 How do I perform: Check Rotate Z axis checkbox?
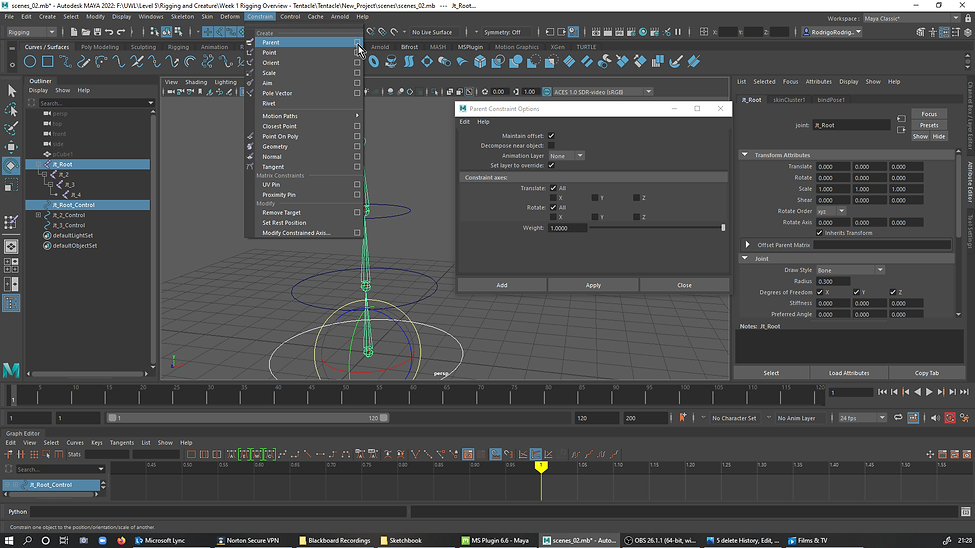637,217
